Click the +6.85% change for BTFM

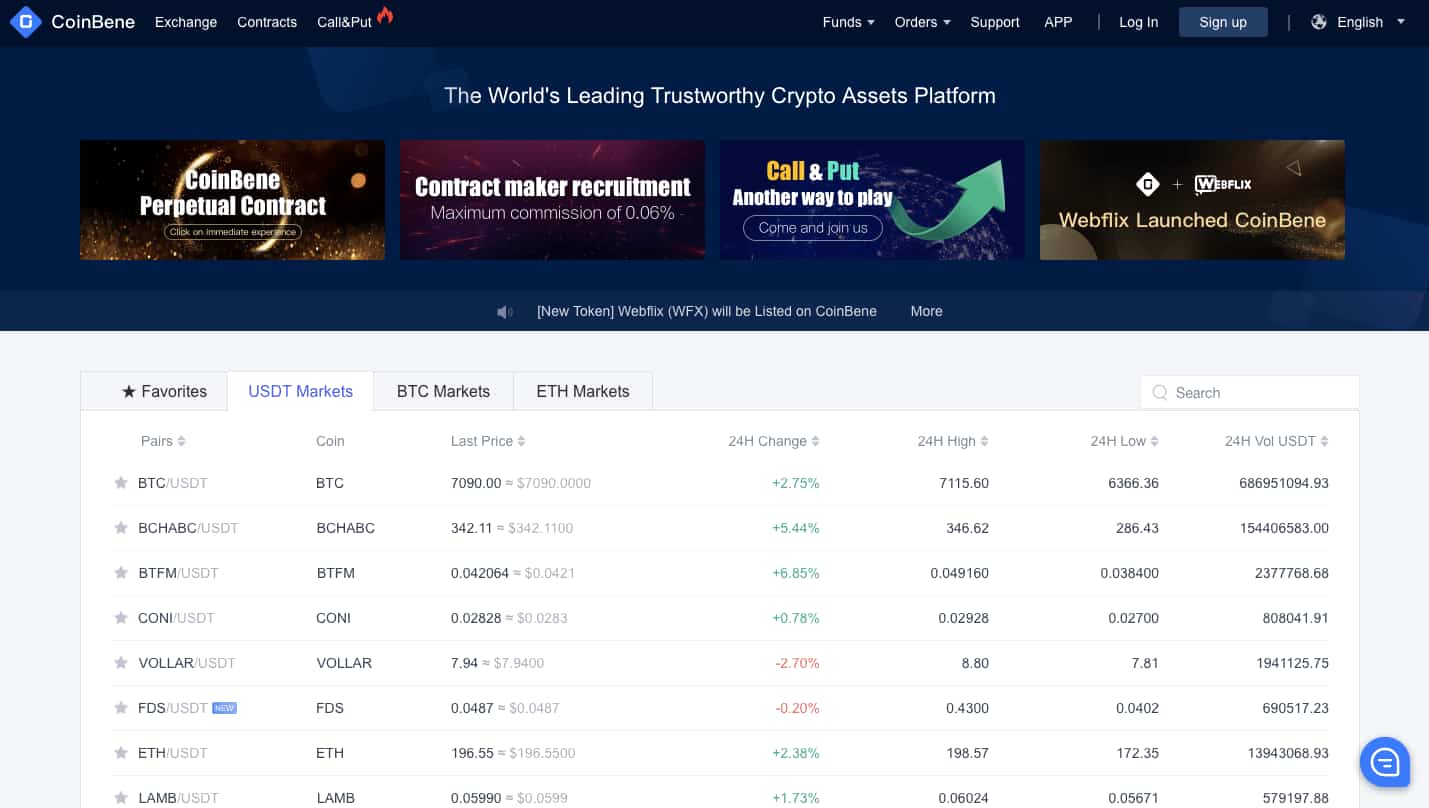coord(796,573)
